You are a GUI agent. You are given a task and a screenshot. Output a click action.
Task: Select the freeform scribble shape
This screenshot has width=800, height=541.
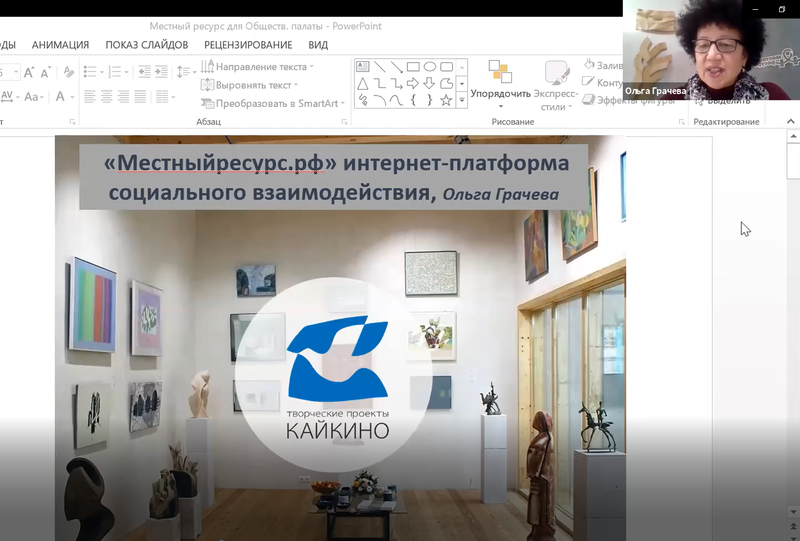[x=363, y=100]
